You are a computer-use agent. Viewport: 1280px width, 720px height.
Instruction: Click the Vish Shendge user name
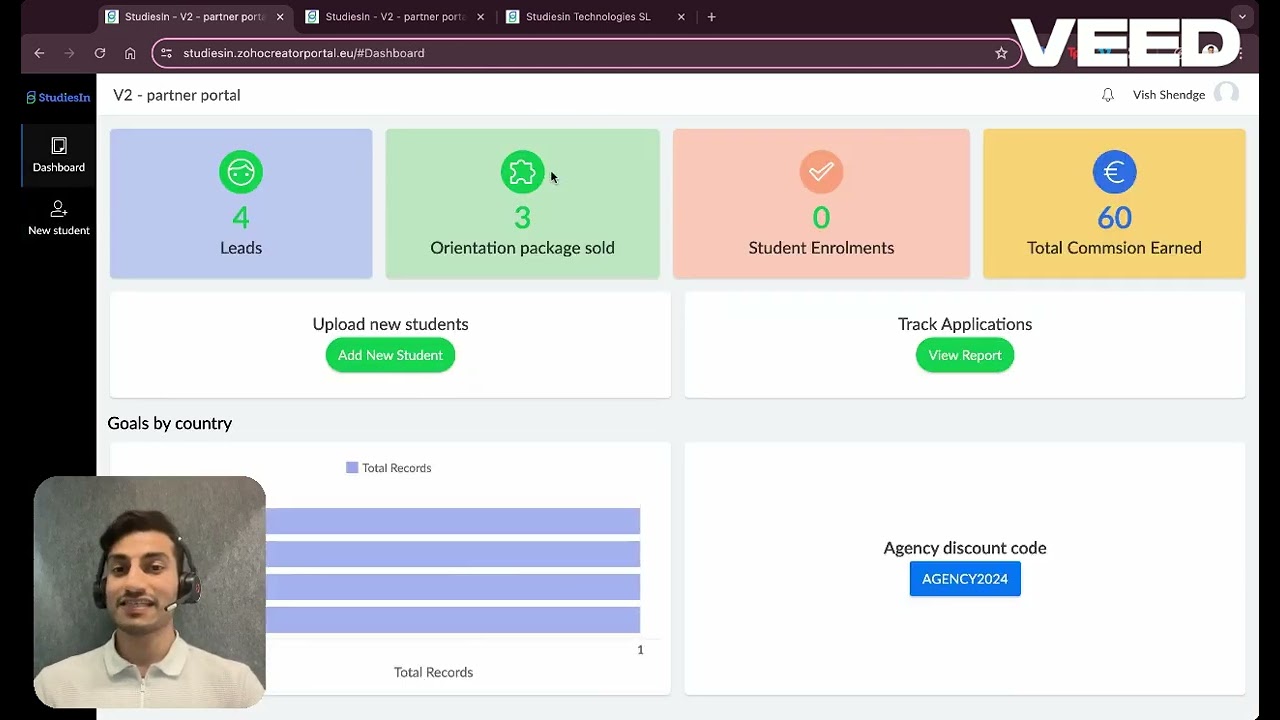click(1168, 95)
